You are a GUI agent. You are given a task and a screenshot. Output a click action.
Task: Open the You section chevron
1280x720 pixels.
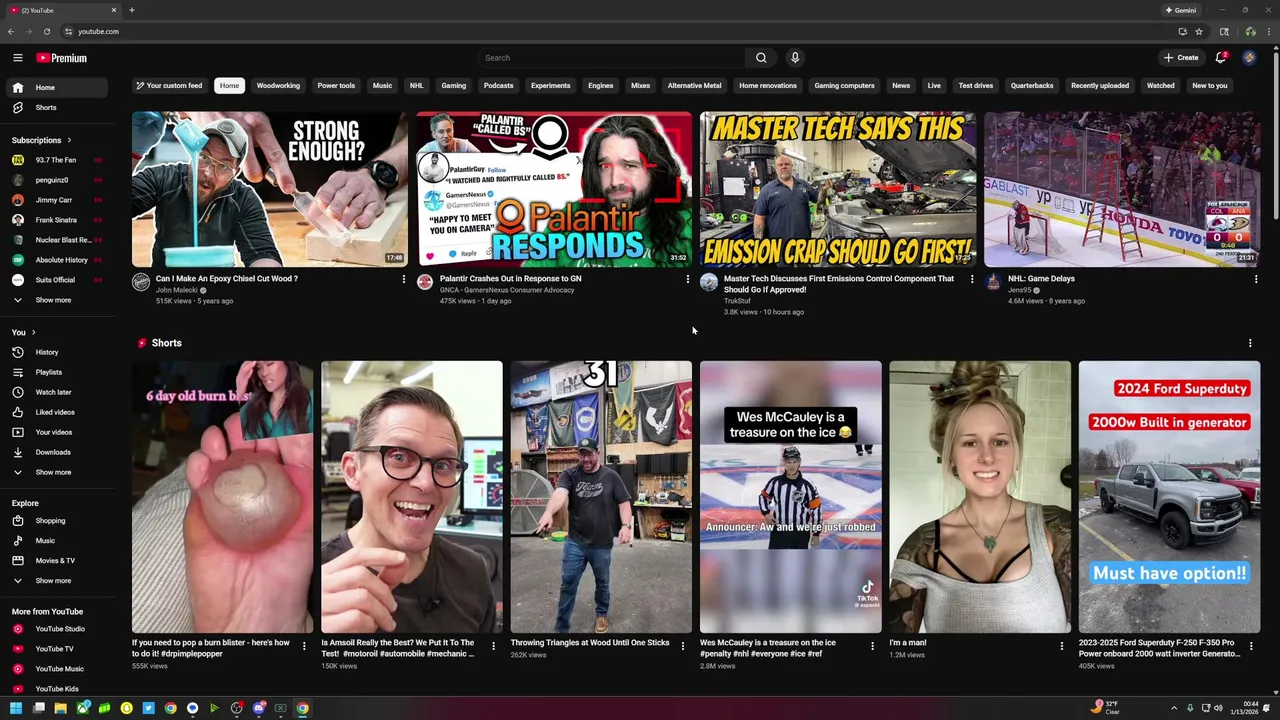coord(33,332)
